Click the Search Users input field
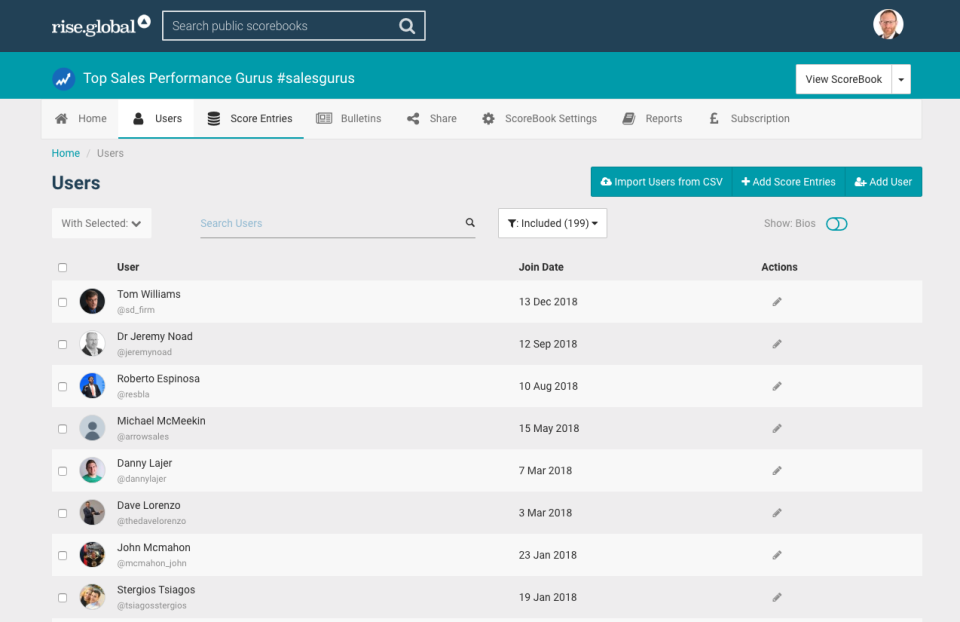The width and height of the screenshot is (960, 622). [330, 223]
